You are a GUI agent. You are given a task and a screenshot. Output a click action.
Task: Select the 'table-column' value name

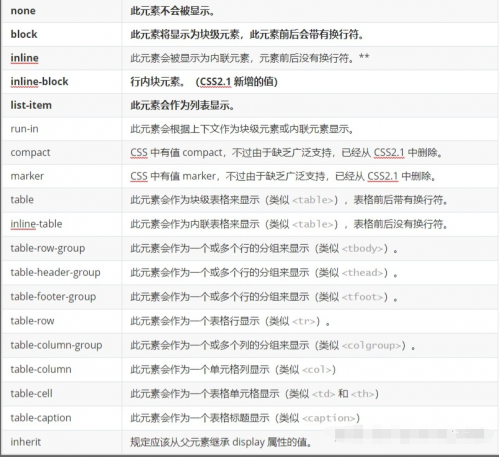[x=41, y=369]
